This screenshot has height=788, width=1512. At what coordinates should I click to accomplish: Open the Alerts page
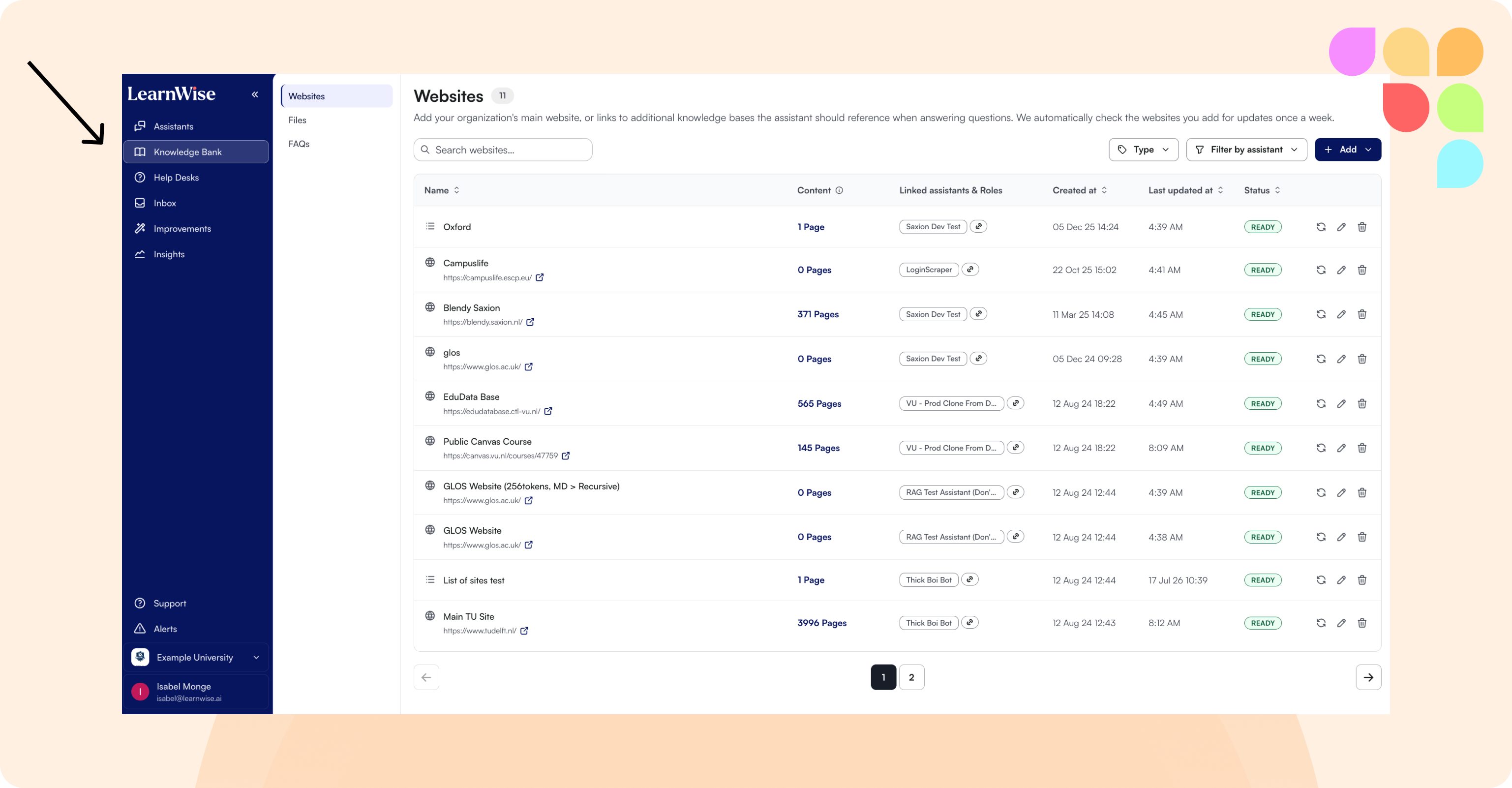(x=196, y=629)
